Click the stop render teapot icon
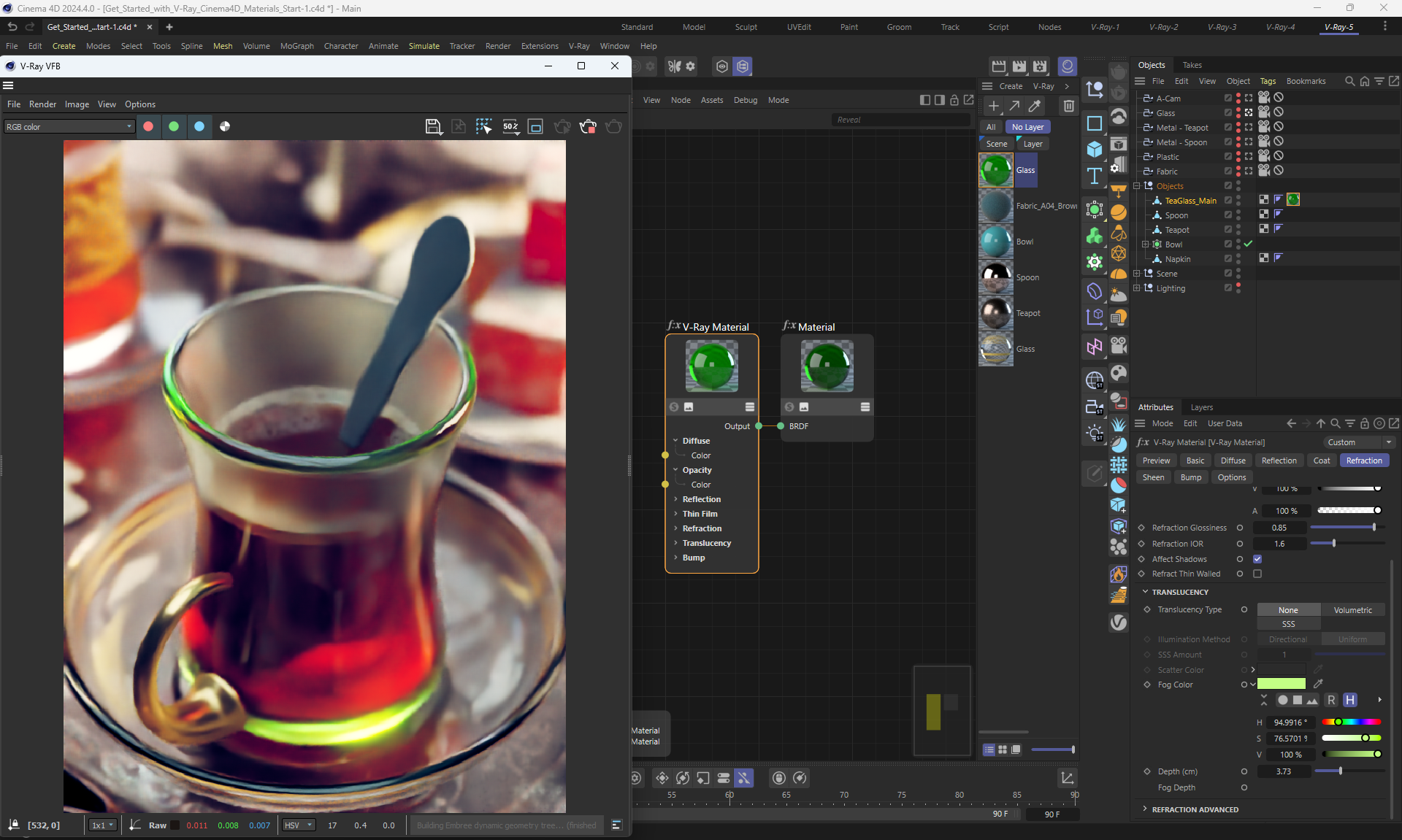This screenshot has height=840, width=1402. pyautogui.click(x=588, y=126)
